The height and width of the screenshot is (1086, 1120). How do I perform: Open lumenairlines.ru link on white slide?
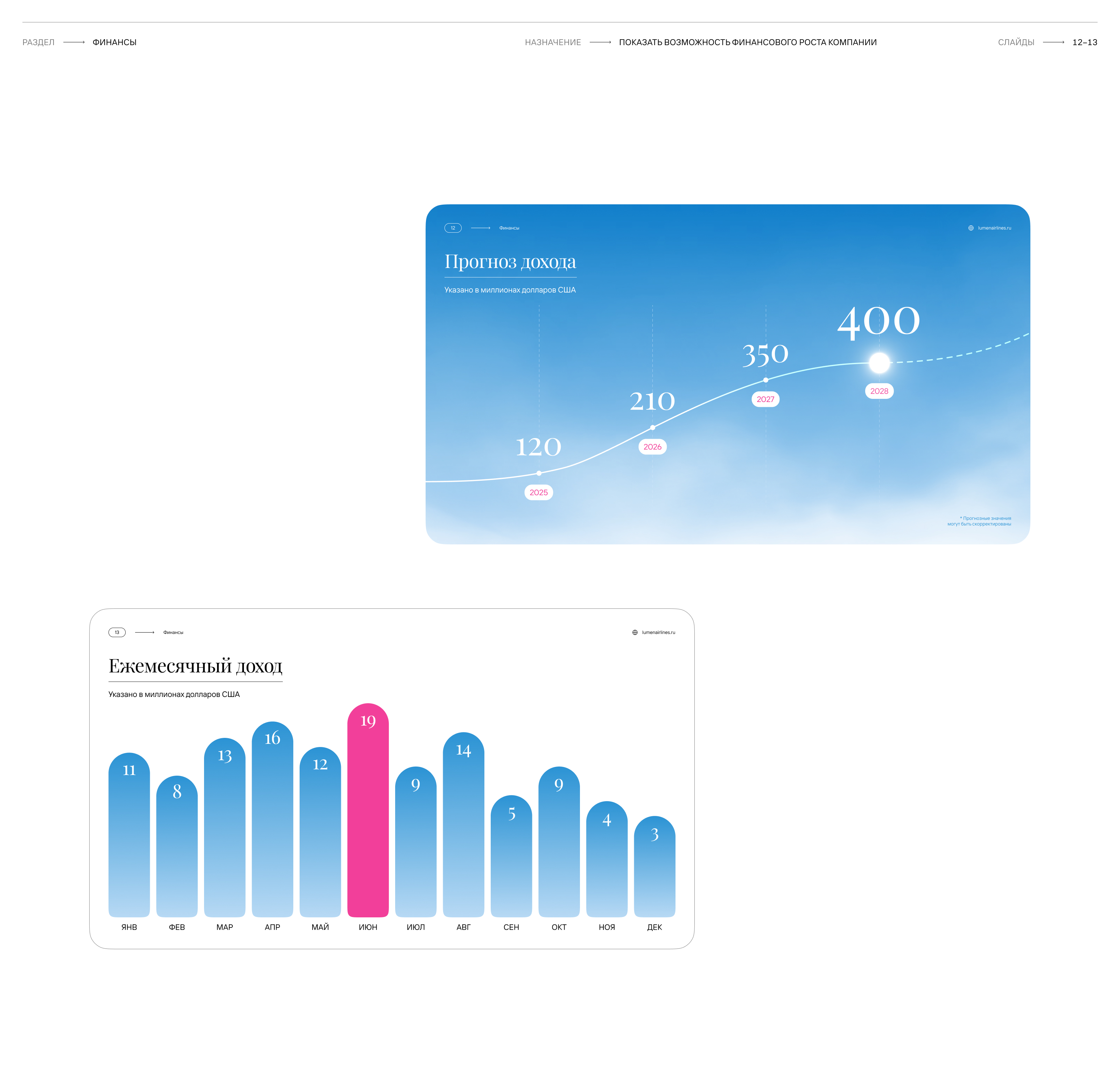click(x=658, y=633)
